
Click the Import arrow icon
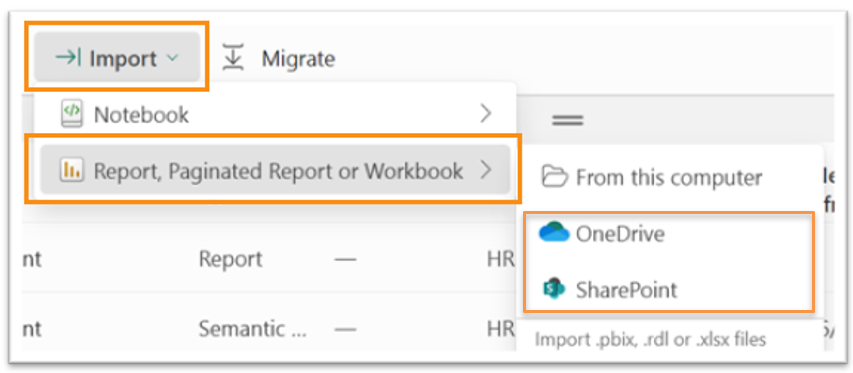click(x=68, y=57)
